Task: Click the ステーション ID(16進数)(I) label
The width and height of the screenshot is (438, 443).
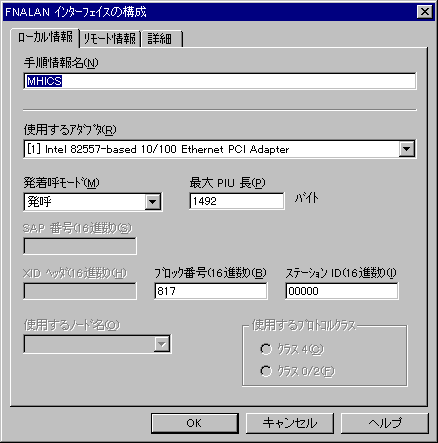Action: point(341,273)
